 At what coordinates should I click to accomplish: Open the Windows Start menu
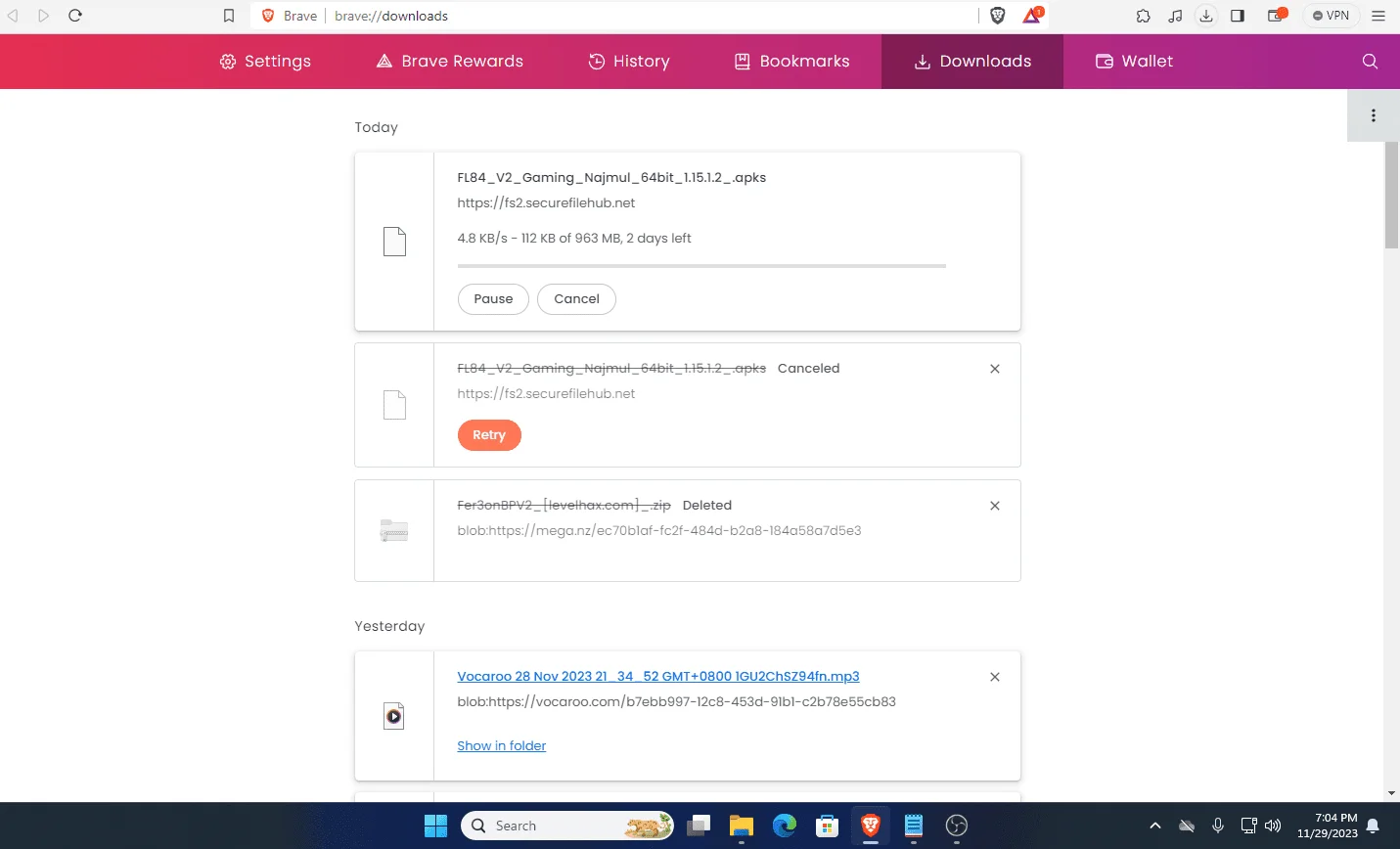pos(436,826)
